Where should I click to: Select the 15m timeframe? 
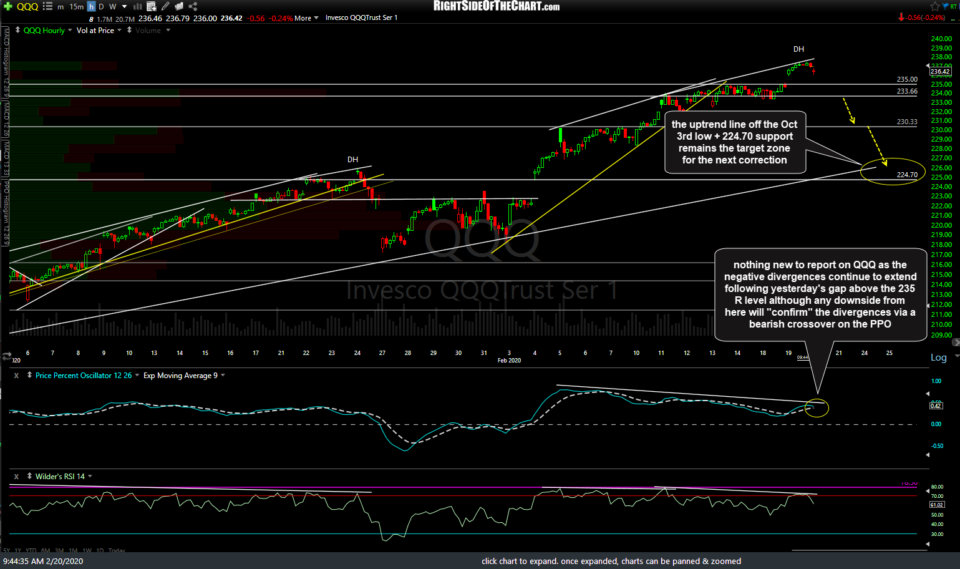pyautogui.click(x=76, y=7)
